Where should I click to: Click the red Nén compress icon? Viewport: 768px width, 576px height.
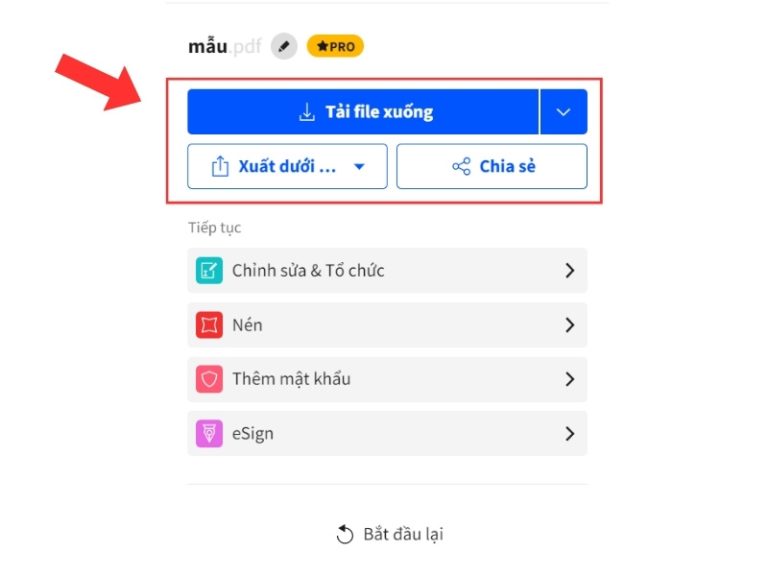click(x=209, y=325)
